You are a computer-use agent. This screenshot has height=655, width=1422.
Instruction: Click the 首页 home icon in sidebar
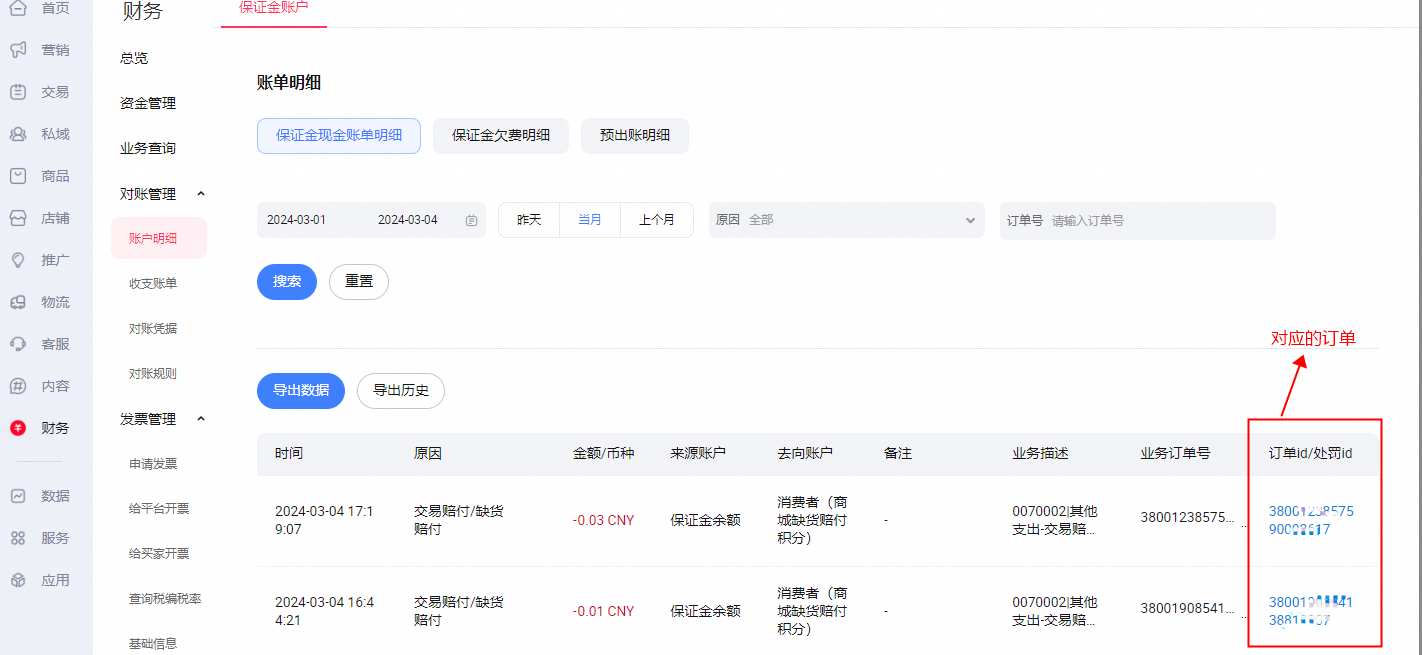pos(18,8)
